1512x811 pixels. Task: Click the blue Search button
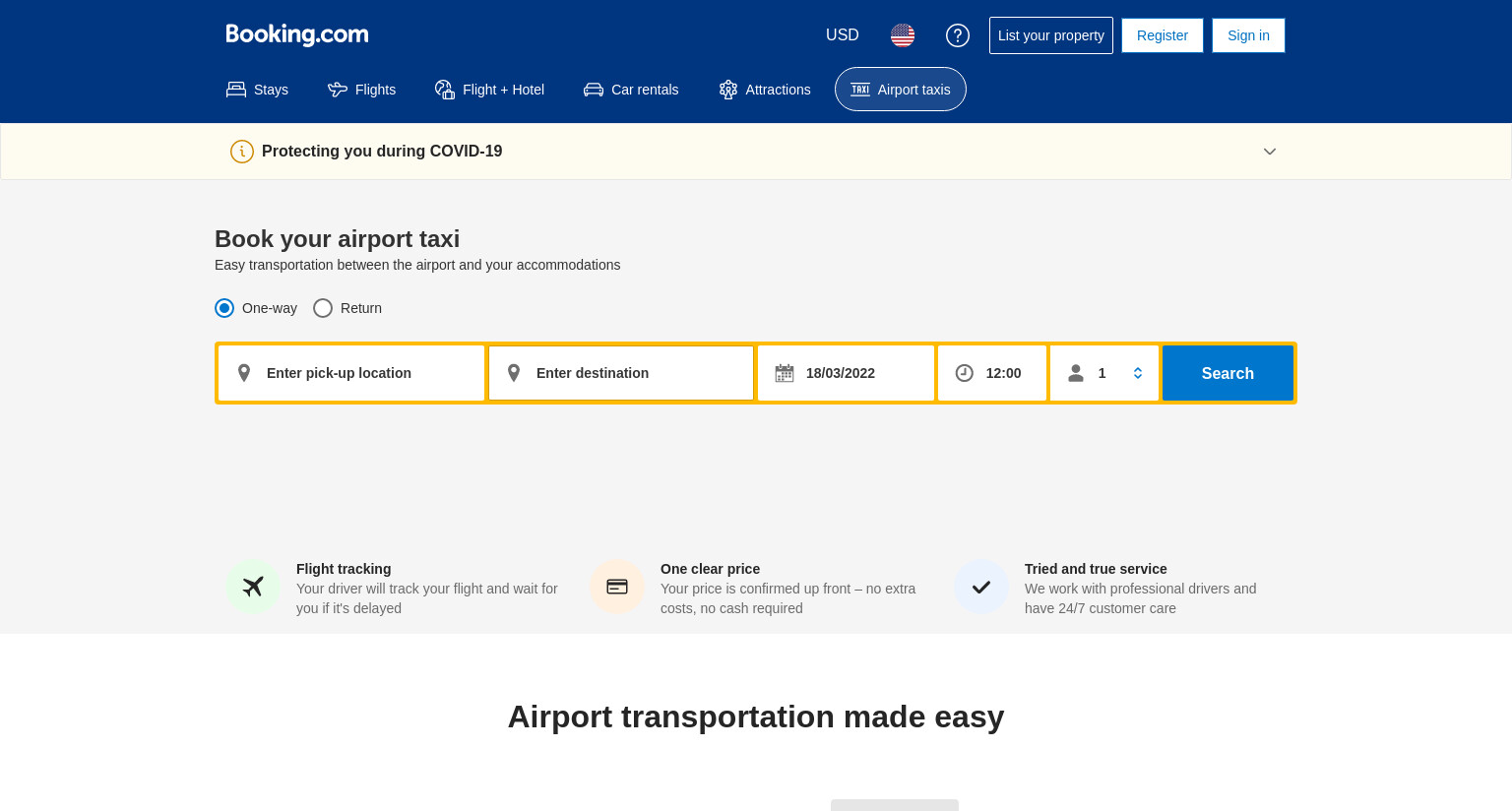pos(1228,373)
